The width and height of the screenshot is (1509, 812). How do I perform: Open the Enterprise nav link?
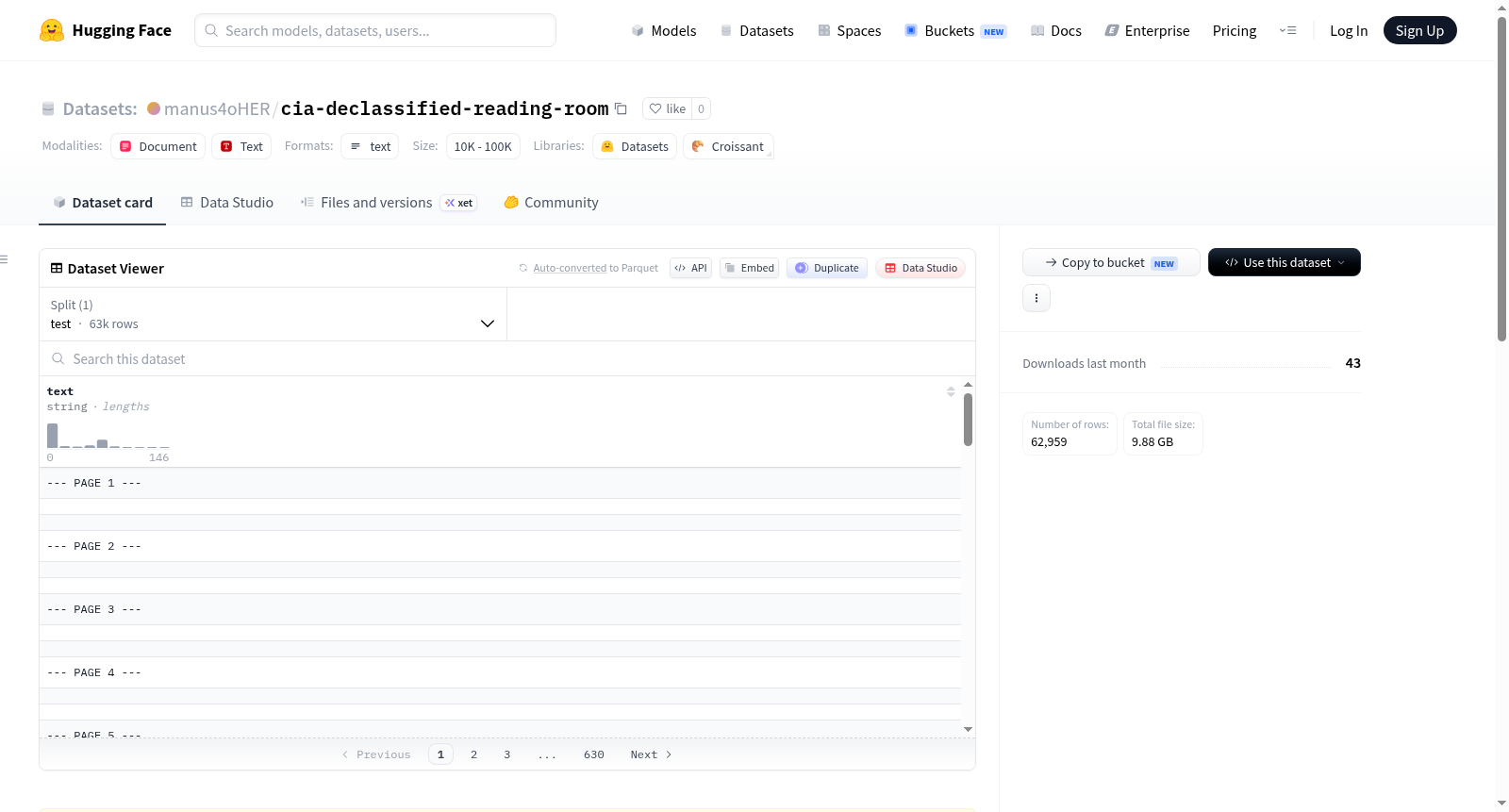point(1147,30)
